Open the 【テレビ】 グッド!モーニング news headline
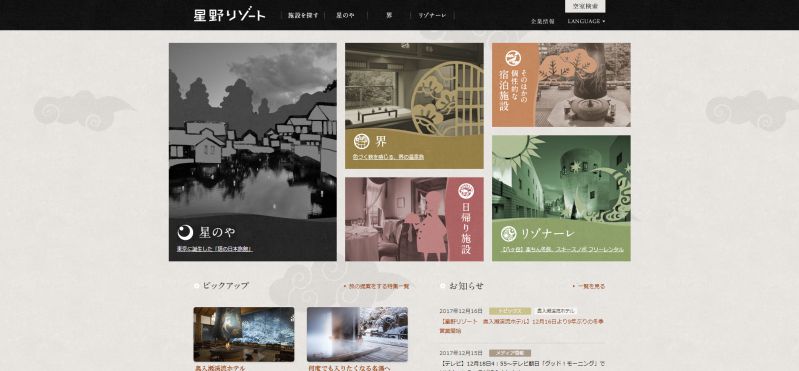799x371 pixels. [x=522, y=365]
